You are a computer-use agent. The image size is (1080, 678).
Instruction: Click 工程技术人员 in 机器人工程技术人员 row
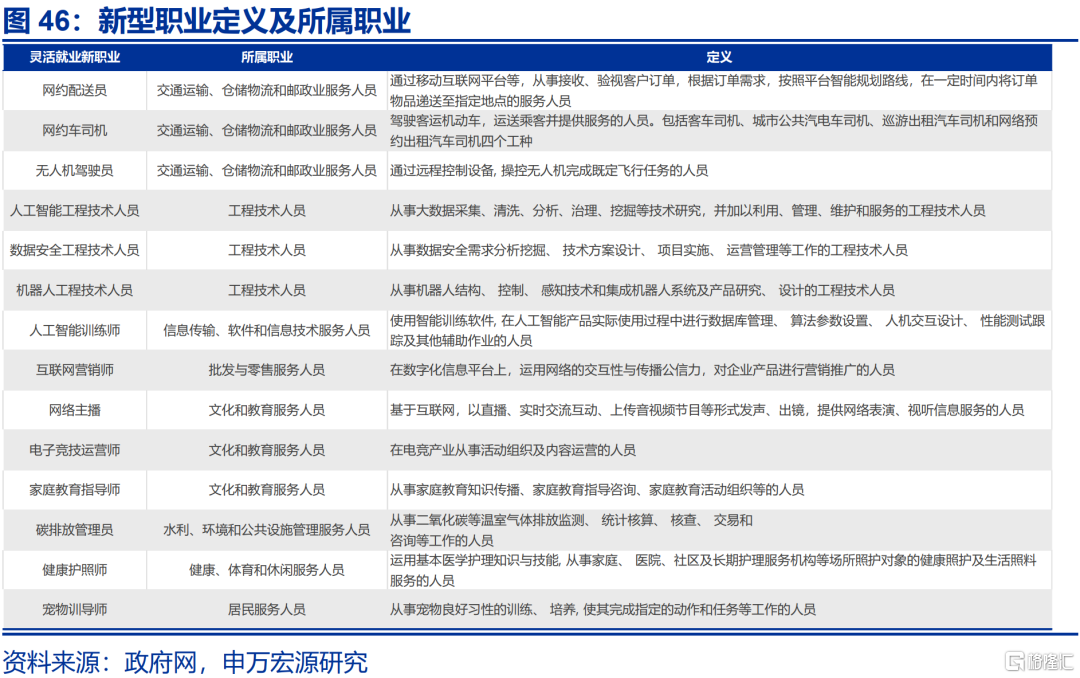click(x=267, y=290)
